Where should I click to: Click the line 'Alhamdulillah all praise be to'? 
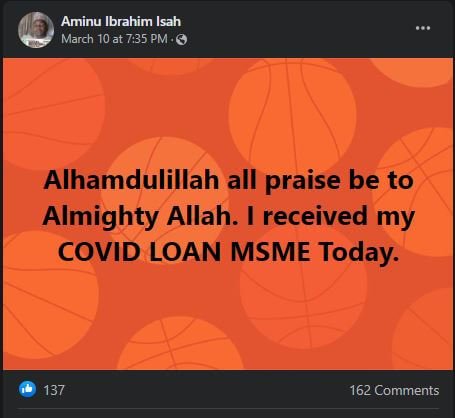229,180
